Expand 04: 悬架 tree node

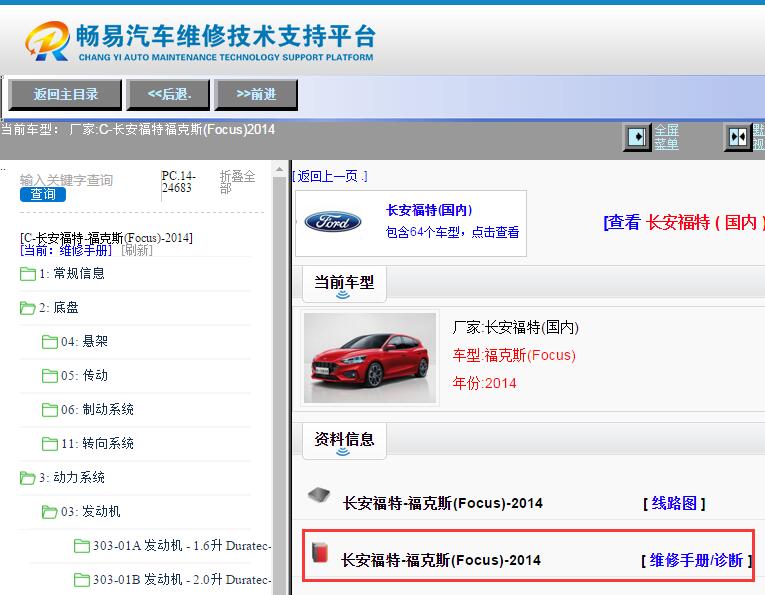click(84, 341)
